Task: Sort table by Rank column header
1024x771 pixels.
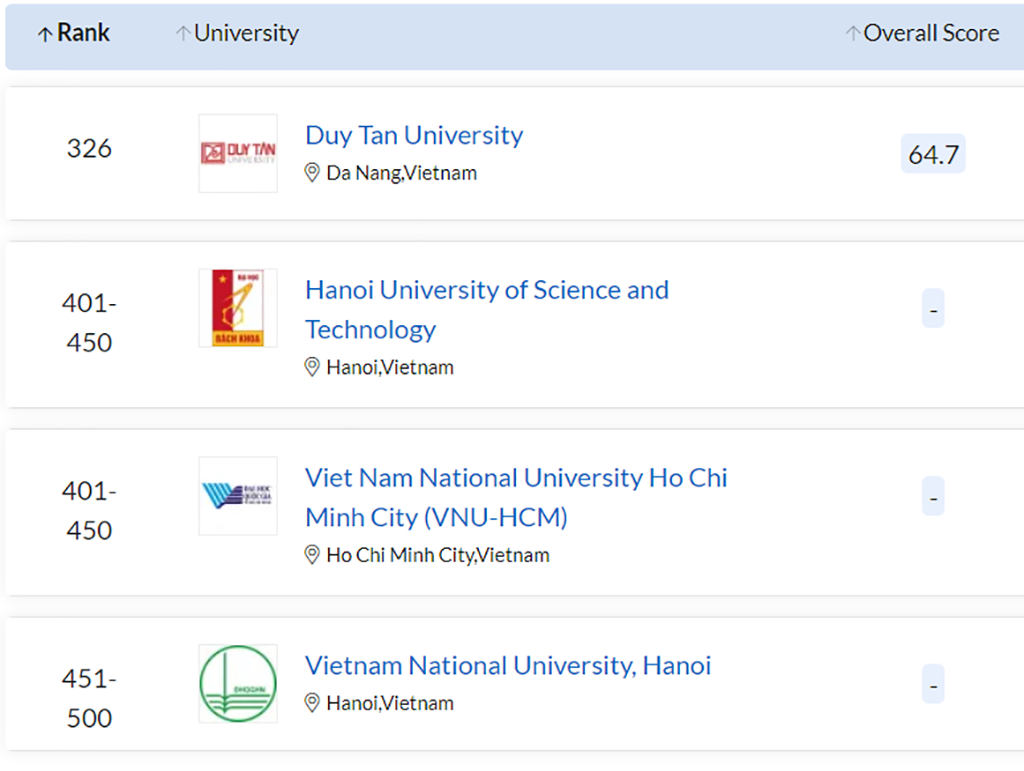Action: pos(84,33)
